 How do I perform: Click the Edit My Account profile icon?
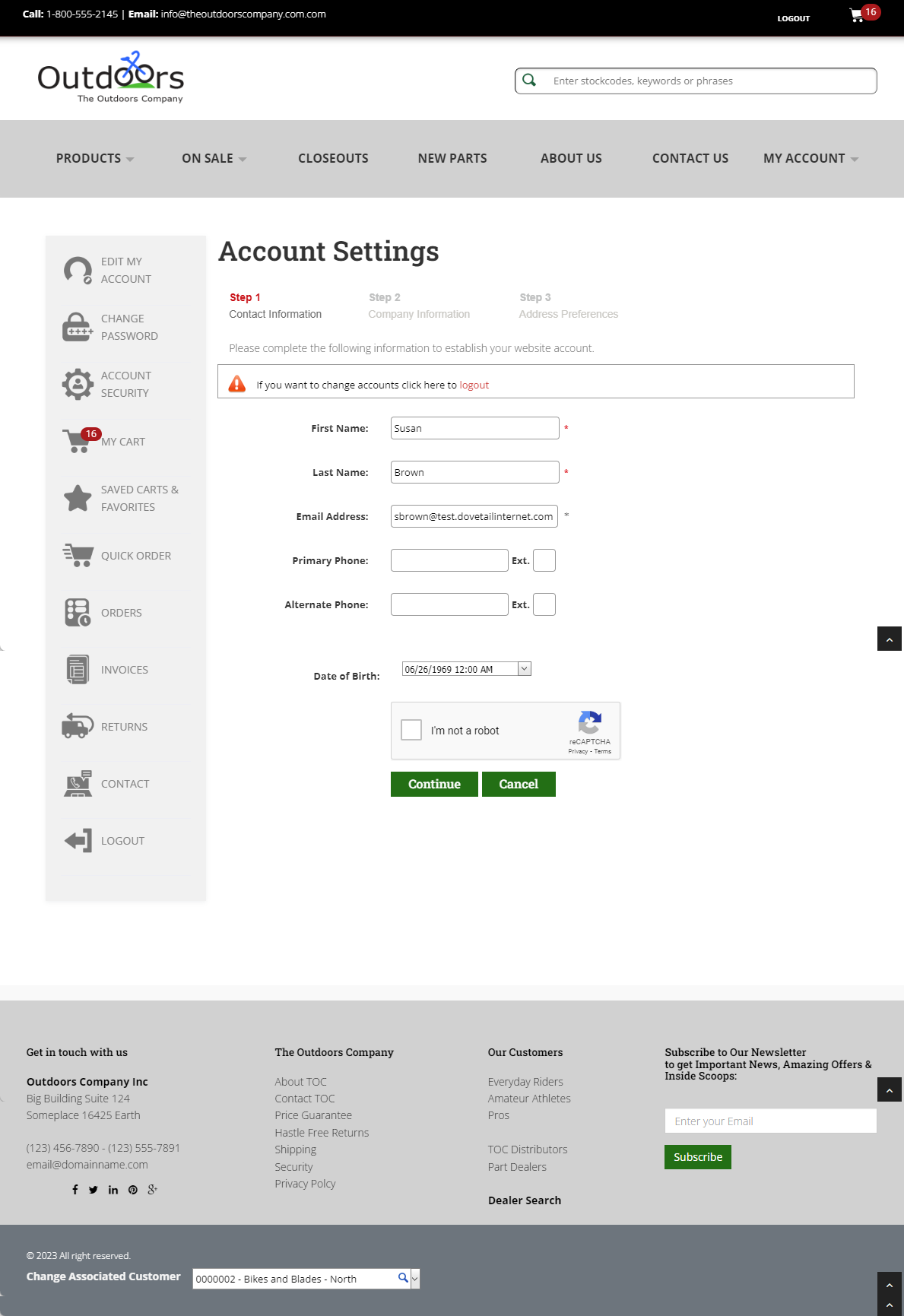78,270
